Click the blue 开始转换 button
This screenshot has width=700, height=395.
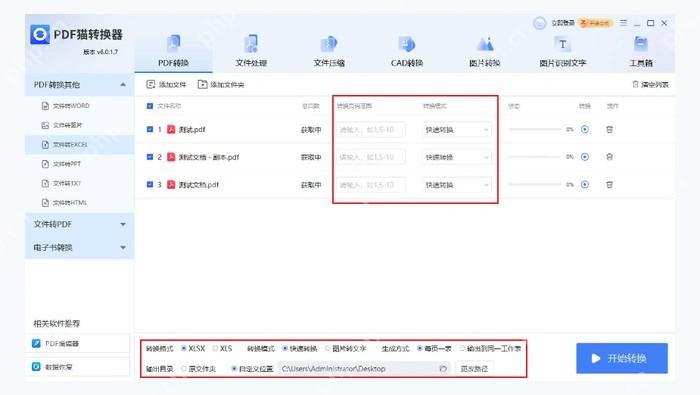coord(622,358)
